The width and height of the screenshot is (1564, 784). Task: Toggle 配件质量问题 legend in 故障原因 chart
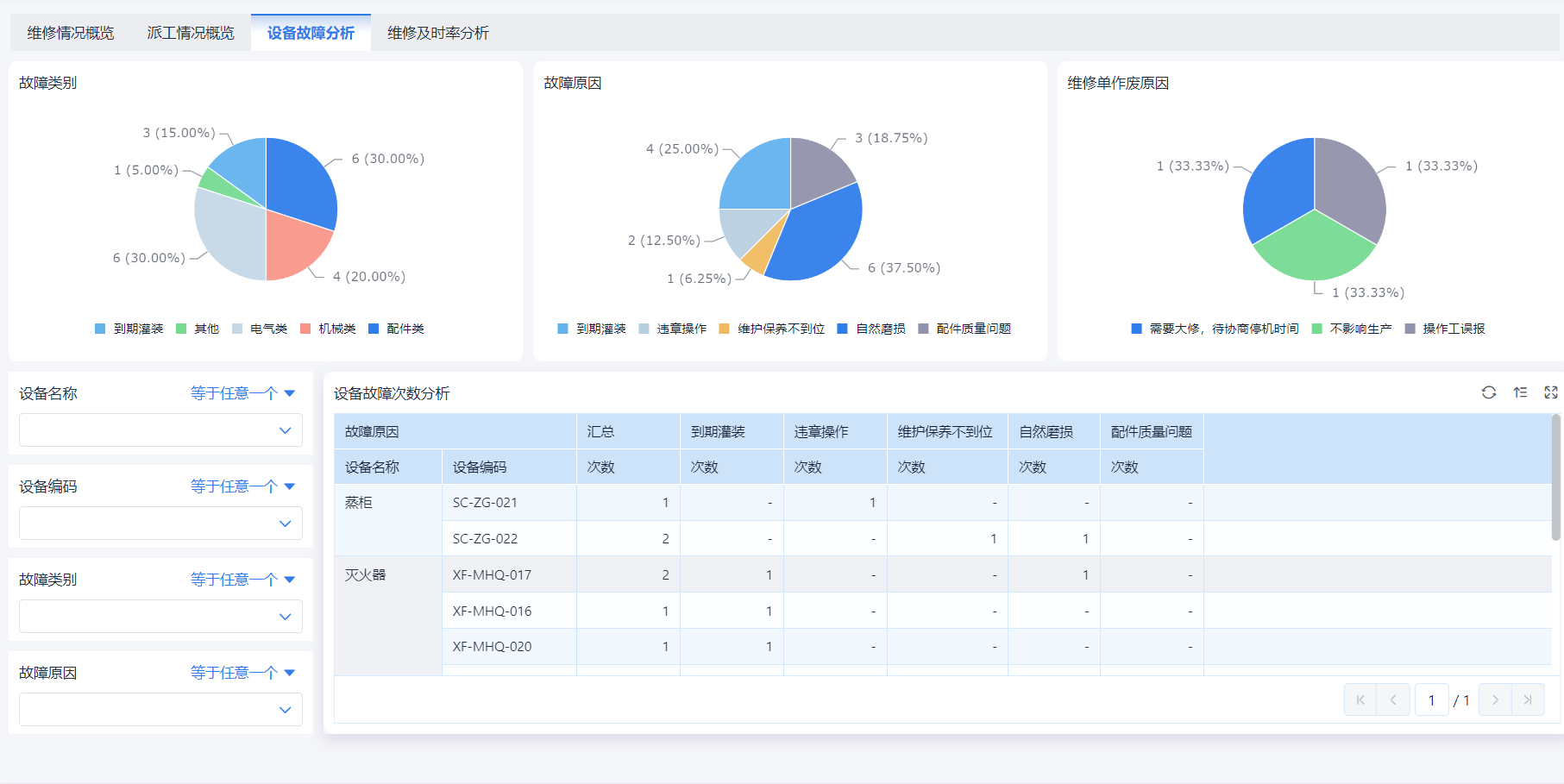coord(964,329)
